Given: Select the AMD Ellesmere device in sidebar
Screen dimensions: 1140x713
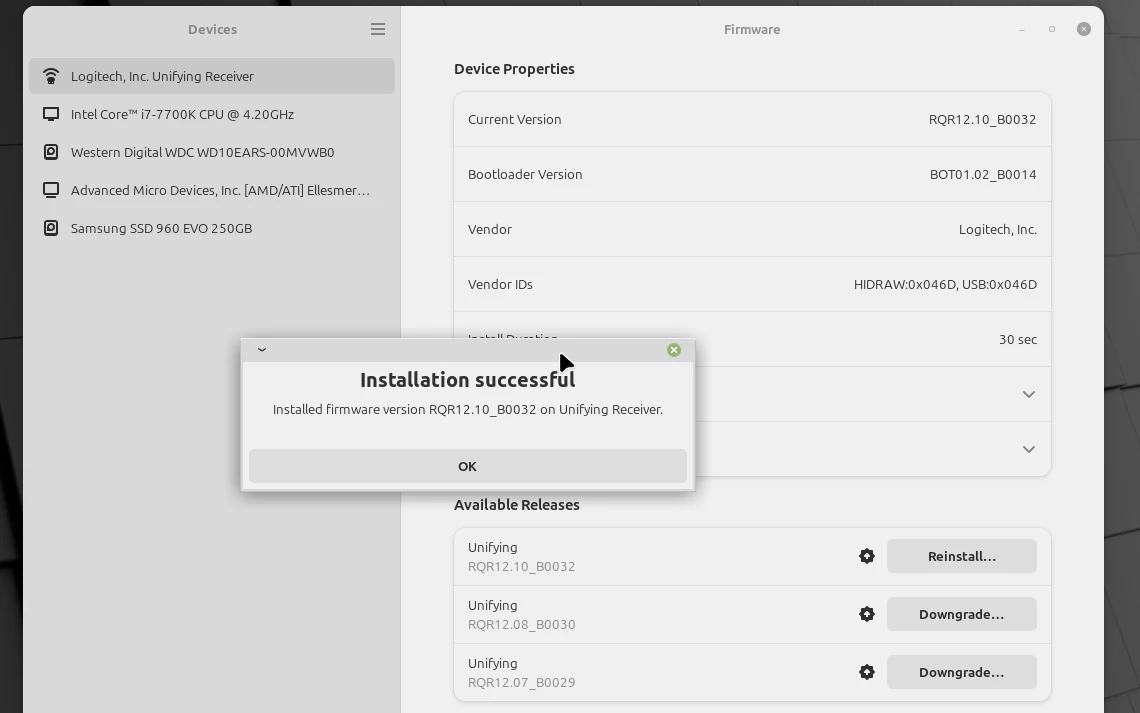Looking at the screenshot, I should (x=221, y=190).
